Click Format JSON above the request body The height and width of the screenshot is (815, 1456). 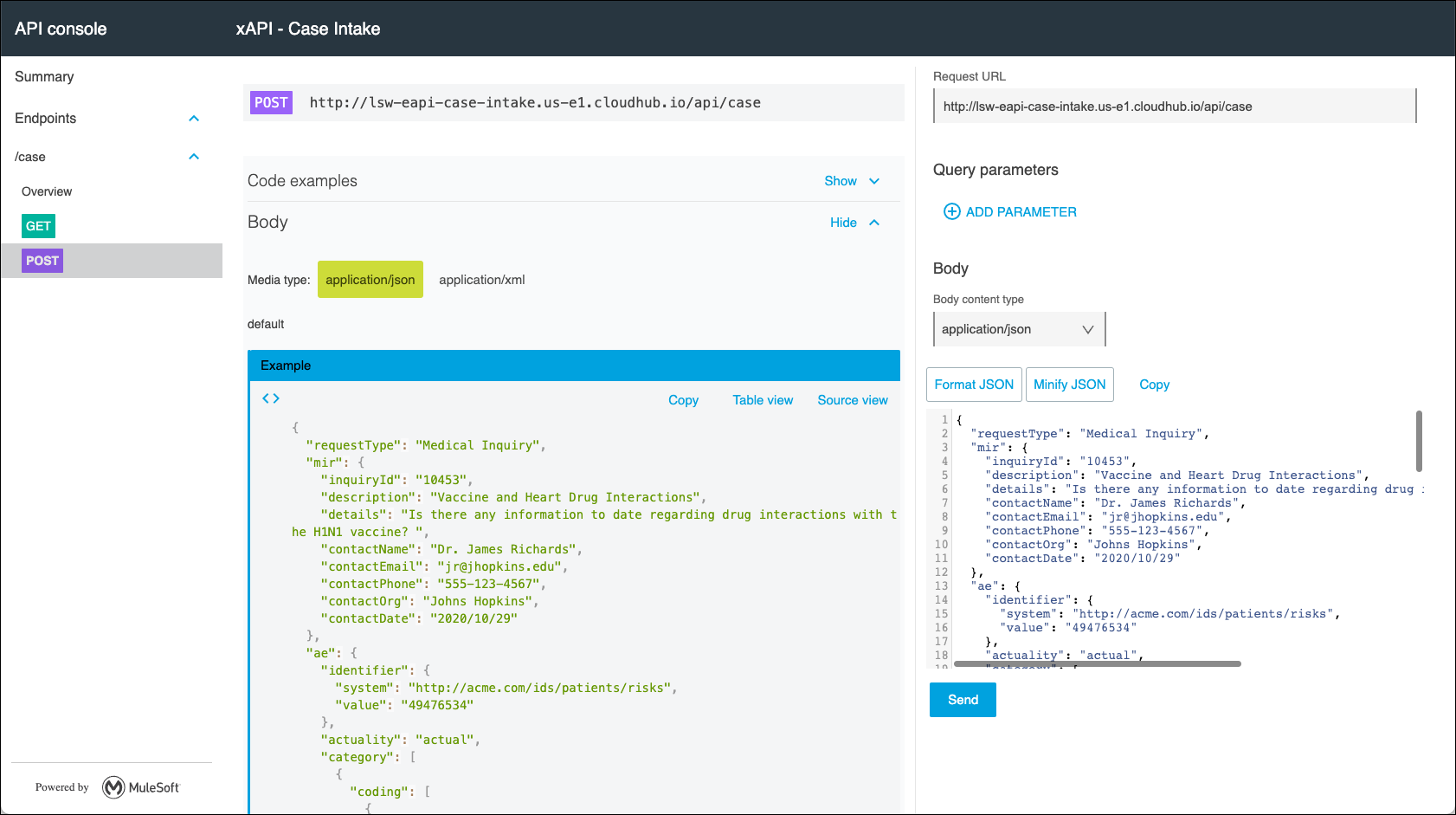point(973,384)
